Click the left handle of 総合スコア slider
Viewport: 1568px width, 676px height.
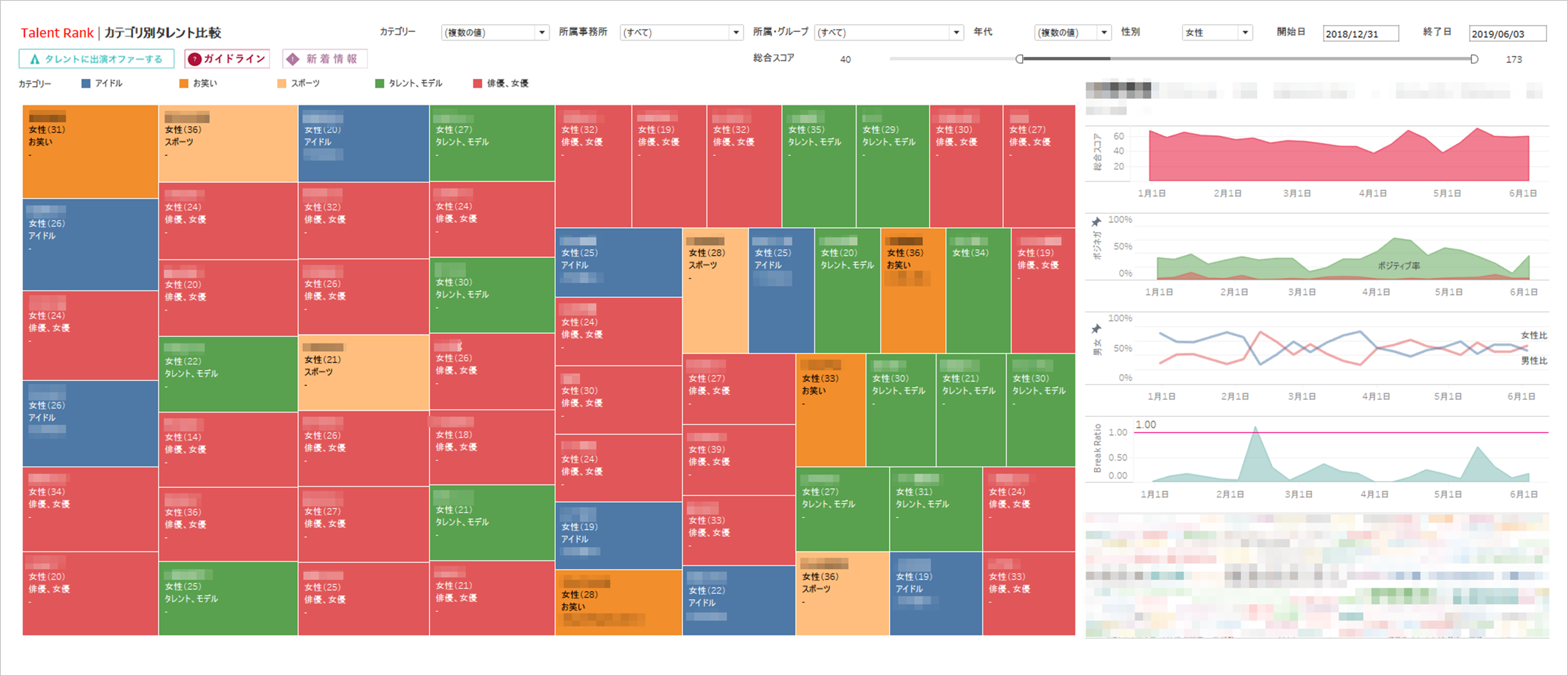[x=1020, y=59]
